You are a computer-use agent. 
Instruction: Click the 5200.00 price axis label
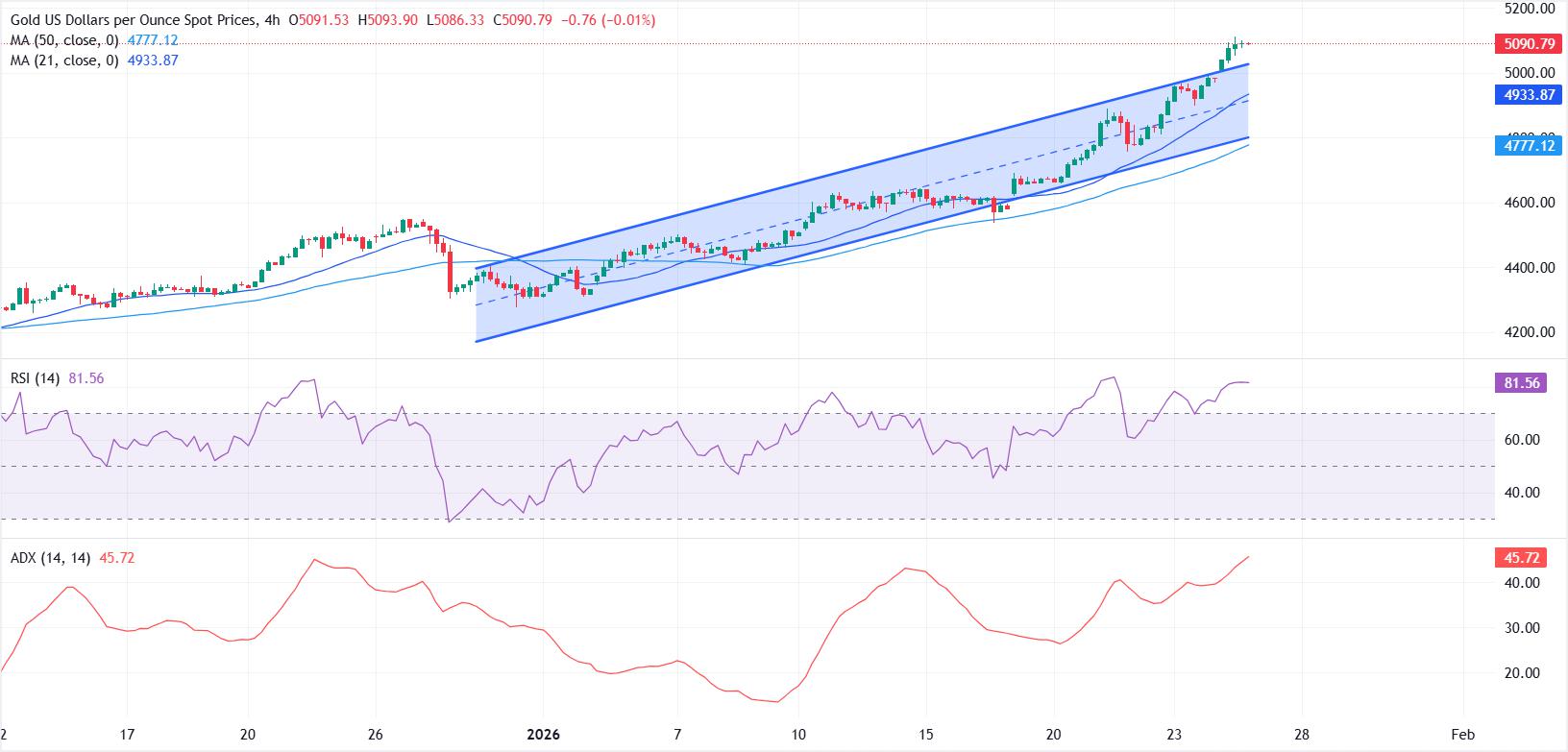pyautogui.click(x=1527, y=8)
